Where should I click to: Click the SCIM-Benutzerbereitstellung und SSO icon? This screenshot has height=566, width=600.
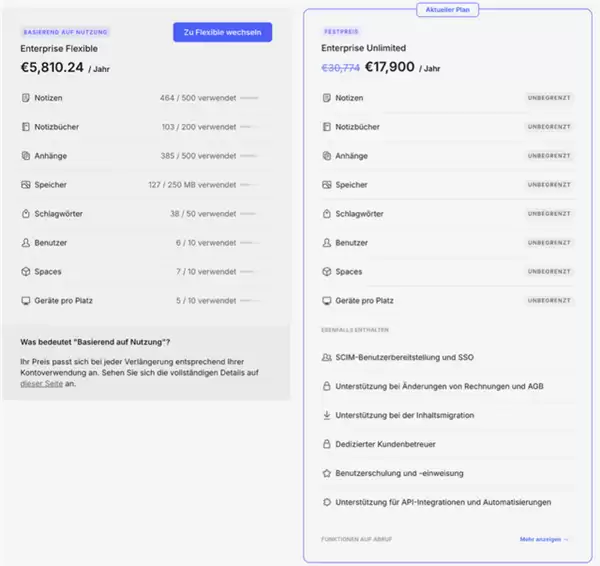pyautogui.click(x=327, y=357)
